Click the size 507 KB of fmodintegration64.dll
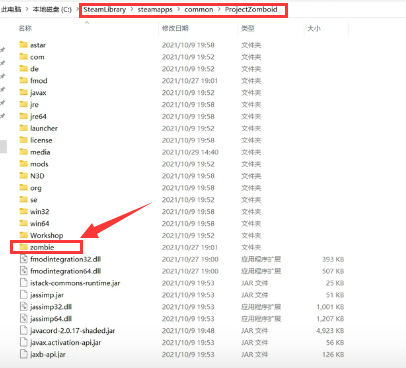 click(333, 271)
